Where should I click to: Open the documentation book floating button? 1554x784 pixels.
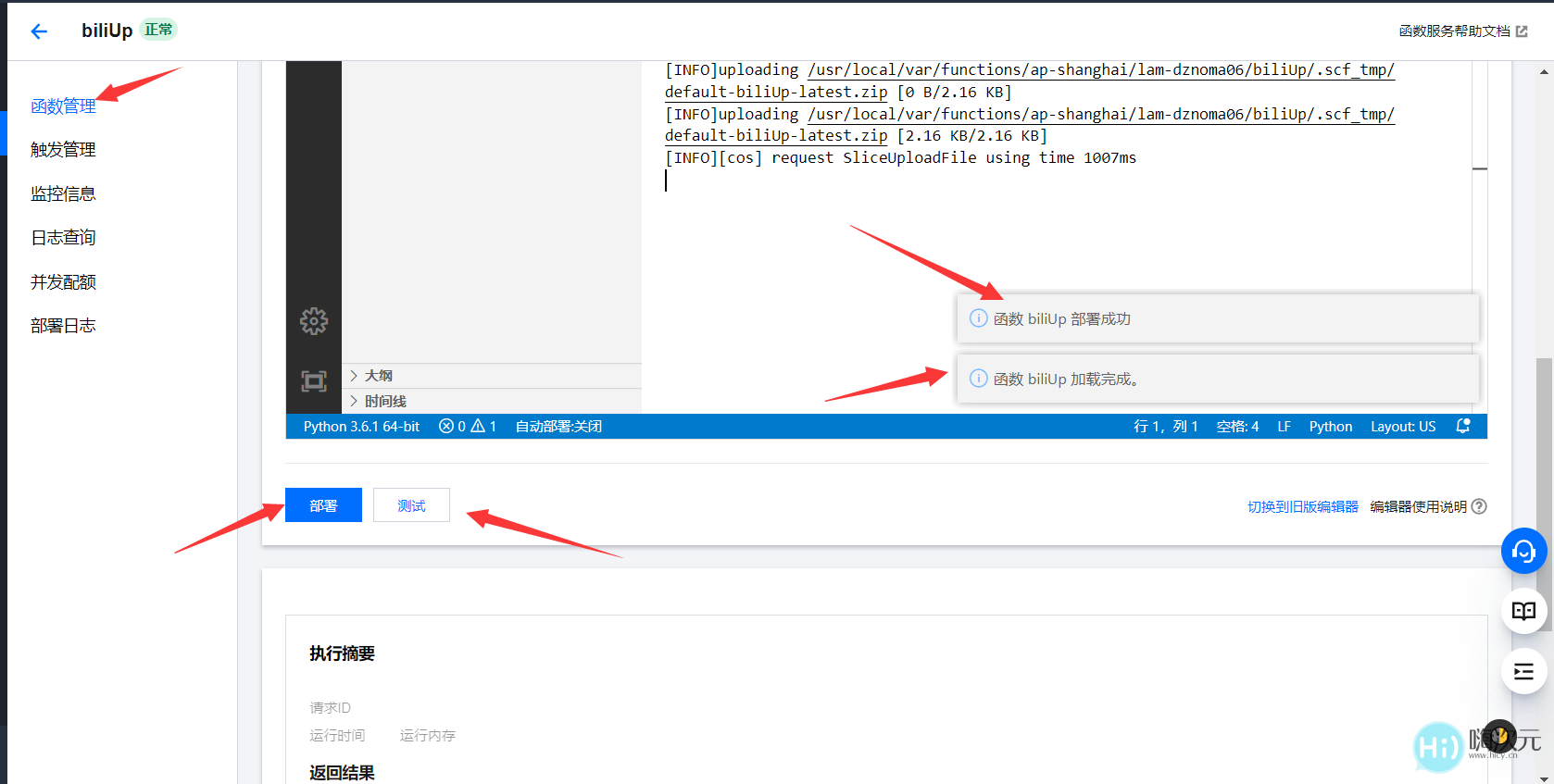[x=1523, y=611]
